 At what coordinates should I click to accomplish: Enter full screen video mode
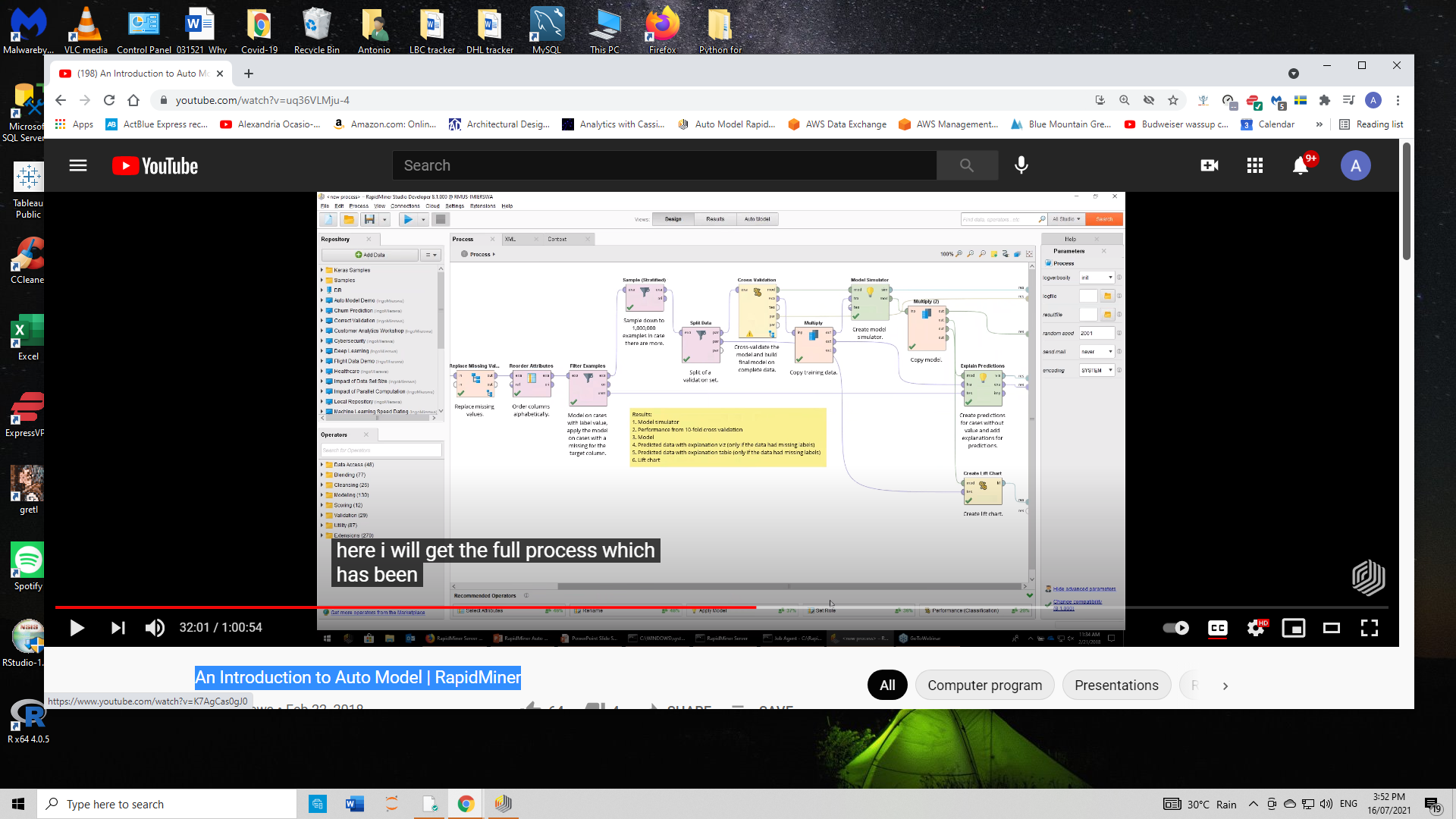[x=1370, y=628]
